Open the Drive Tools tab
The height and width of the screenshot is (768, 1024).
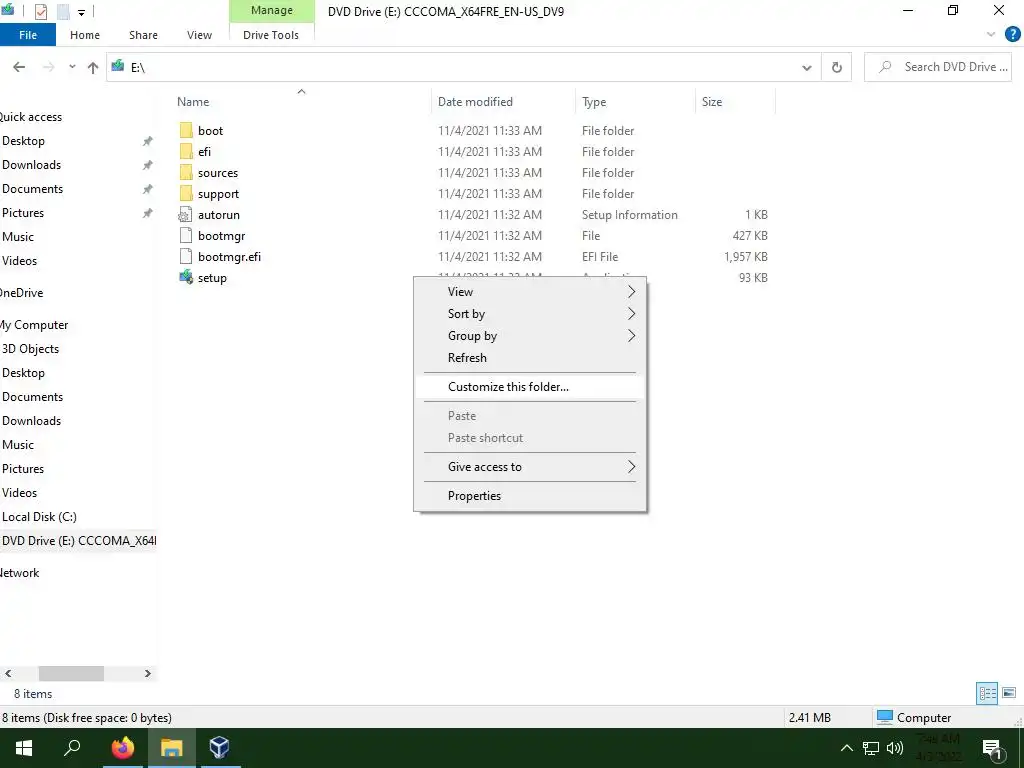coord(271,35)
